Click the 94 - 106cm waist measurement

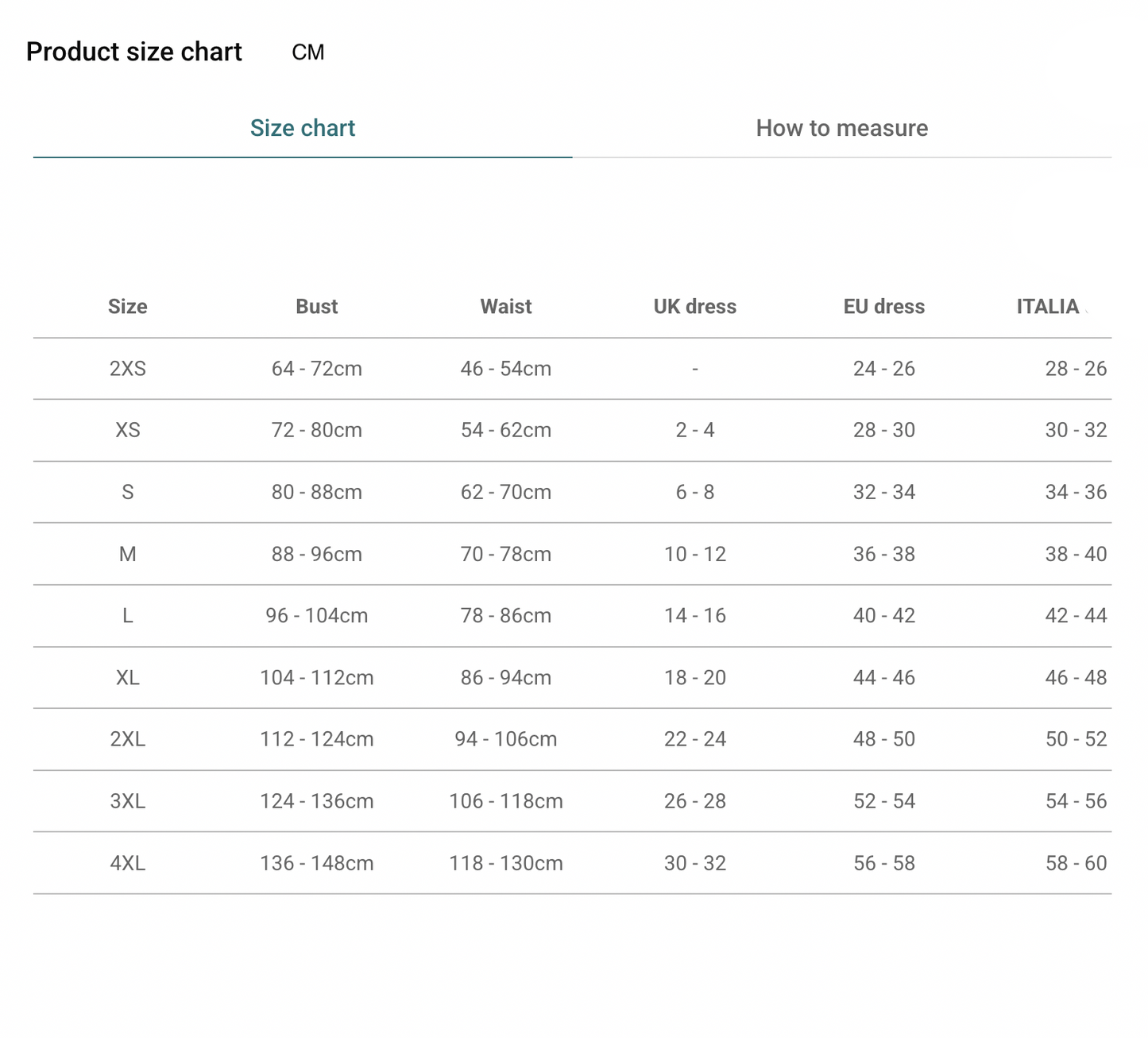point(505,739)
